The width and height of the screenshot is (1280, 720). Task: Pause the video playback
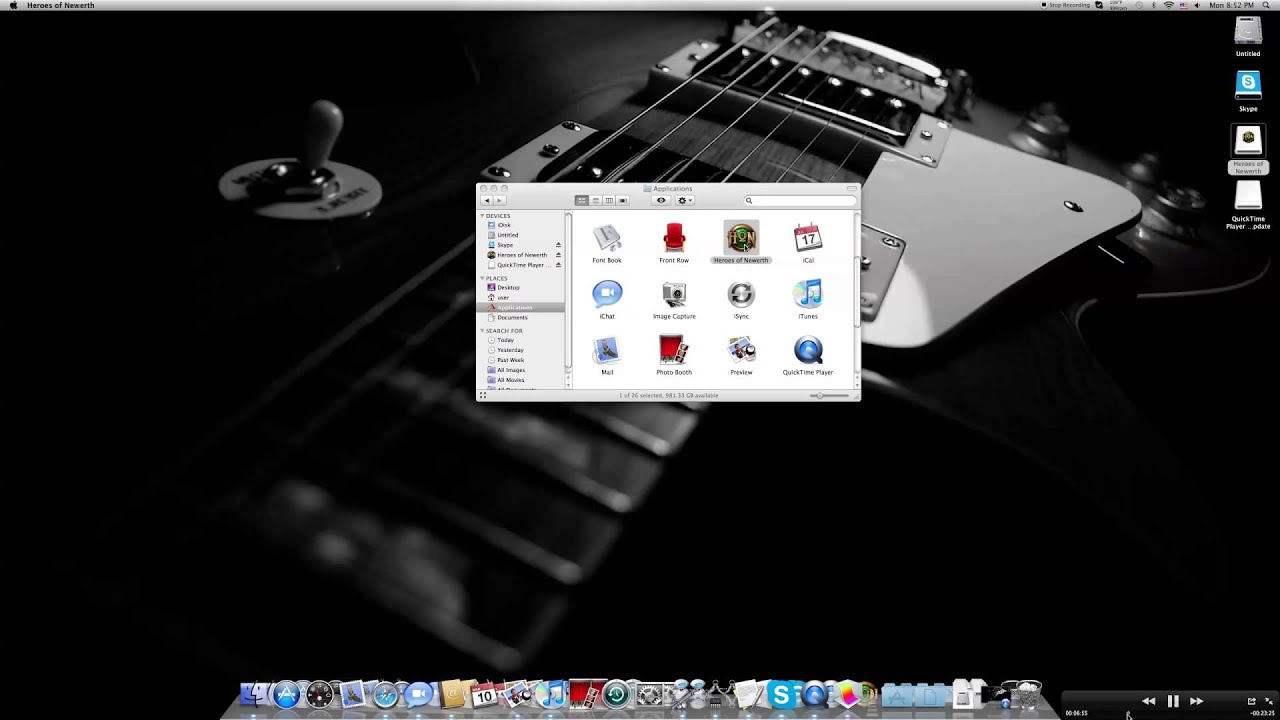[x=1173, y=701]
